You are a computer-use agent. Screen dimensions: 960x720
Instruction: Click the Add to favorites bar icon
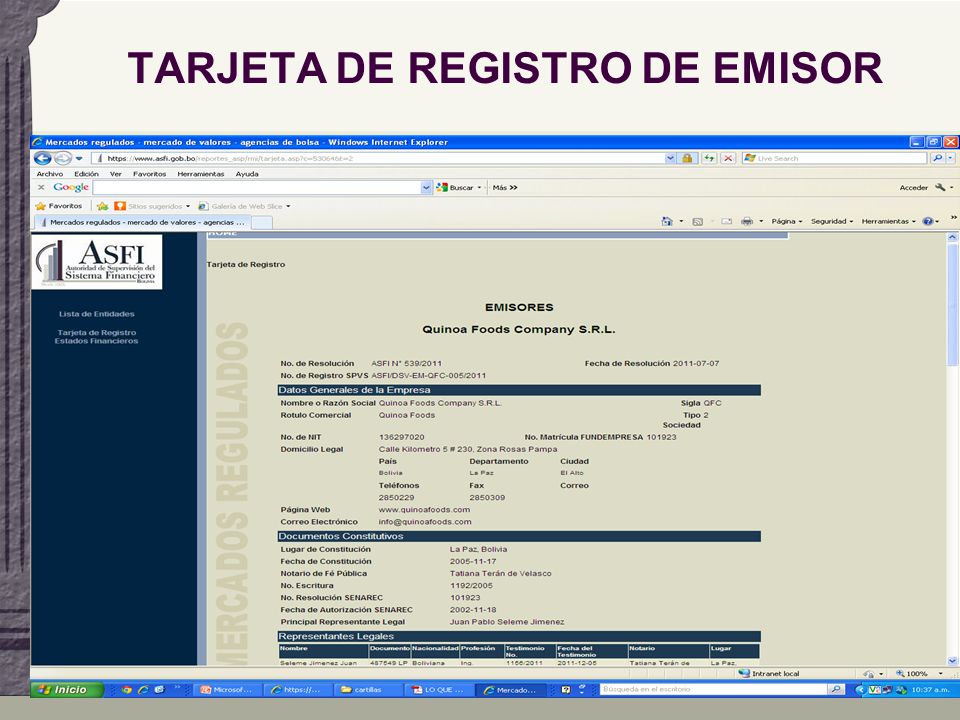pos(102,206)
